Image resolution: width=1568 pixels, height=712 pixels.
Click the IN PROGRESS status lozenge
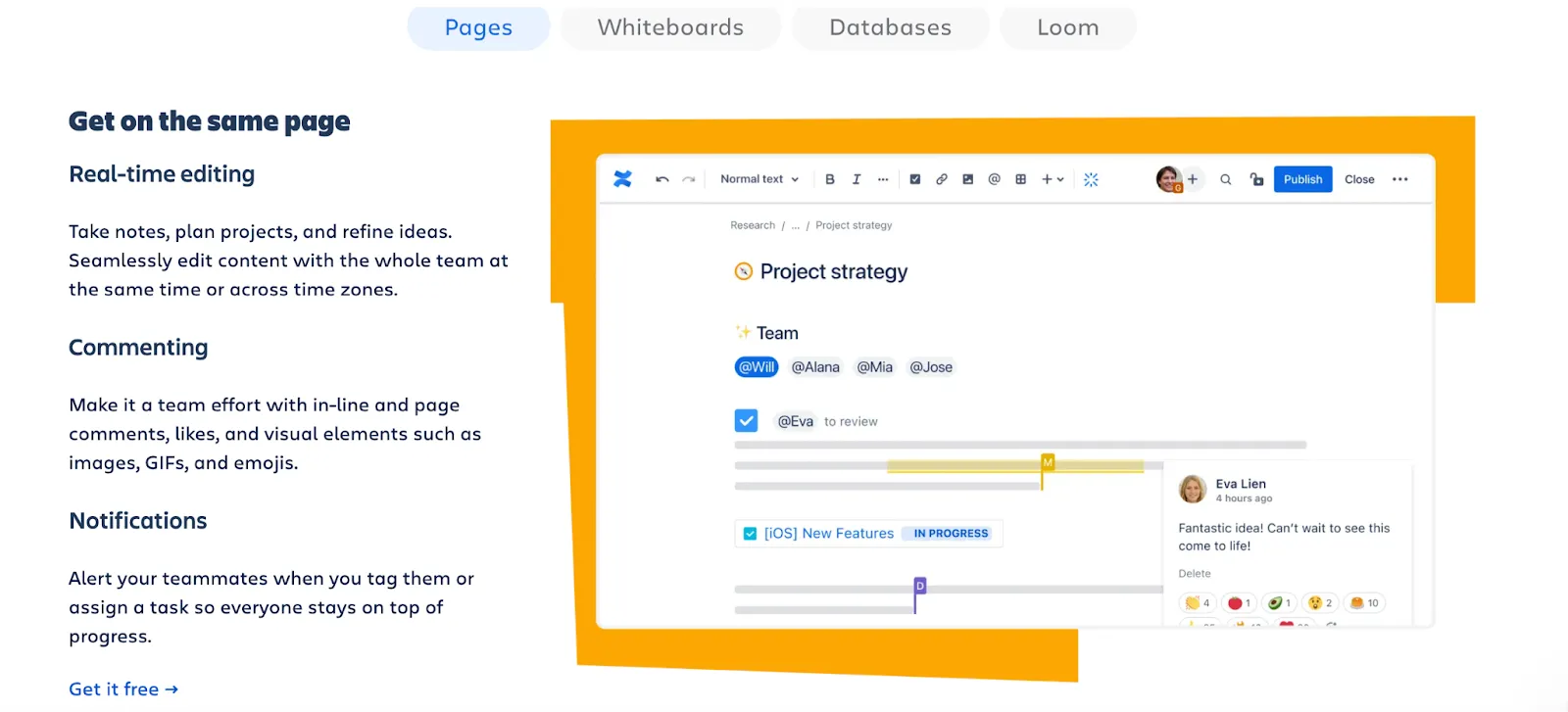point(950,534)
